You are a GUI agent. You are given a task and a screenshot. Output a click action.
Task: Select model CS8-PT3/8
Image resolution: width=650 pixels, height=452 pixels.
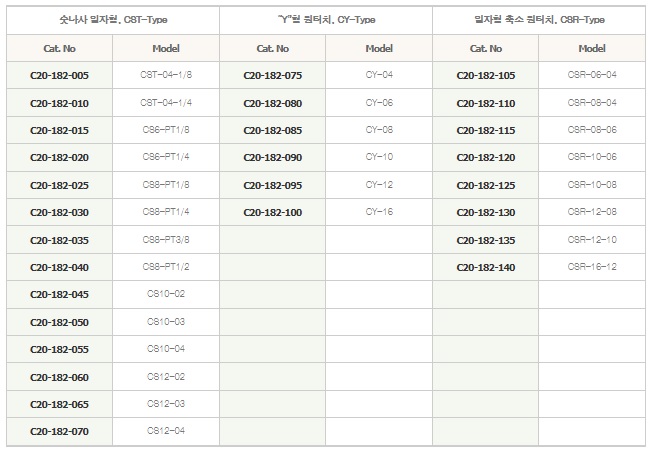point(166,240)
